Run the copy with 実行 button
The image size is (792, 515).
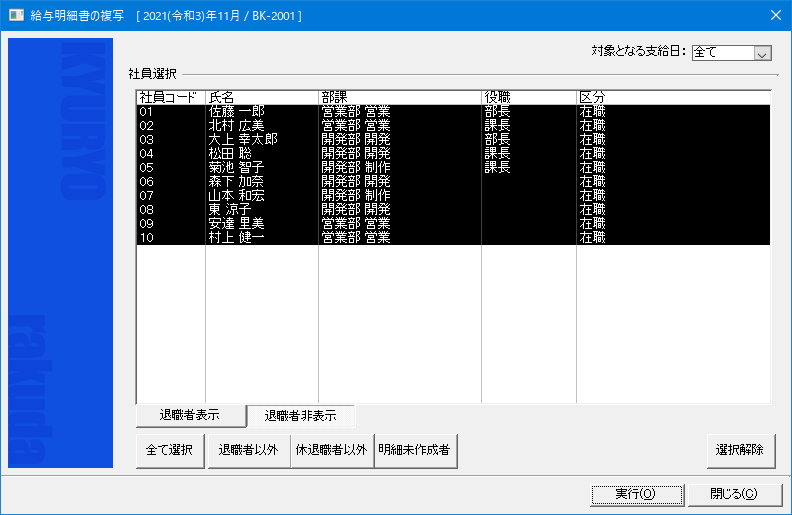click(x=635, y=494)
